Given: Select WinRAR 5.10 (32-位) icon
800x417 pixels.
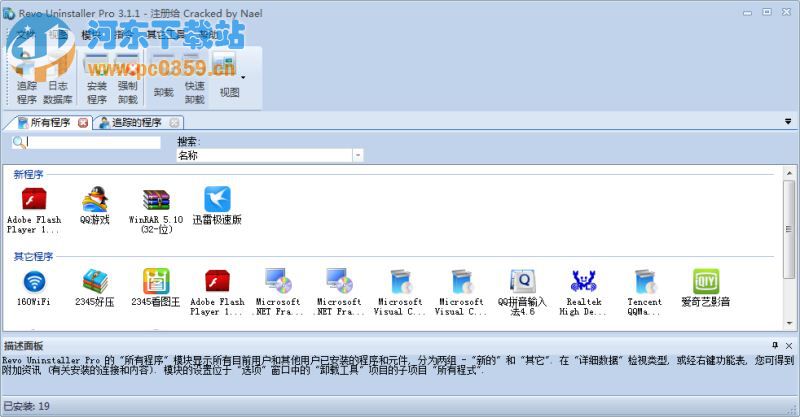Looking at the screenshot, I should pyautogui.click(x=156, y=210).
